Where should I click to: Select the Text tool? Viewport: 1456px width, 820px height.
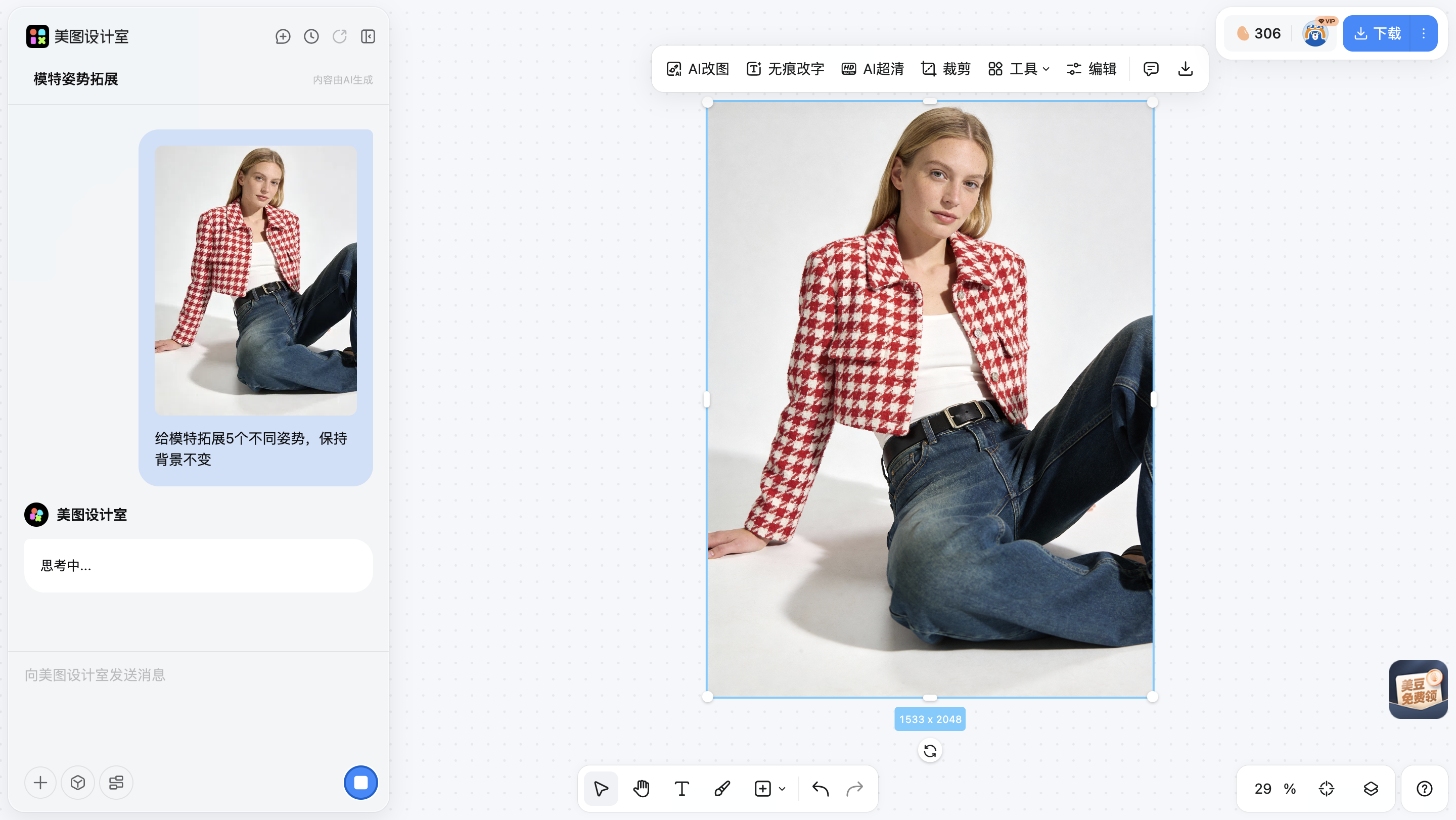(681, 788)
